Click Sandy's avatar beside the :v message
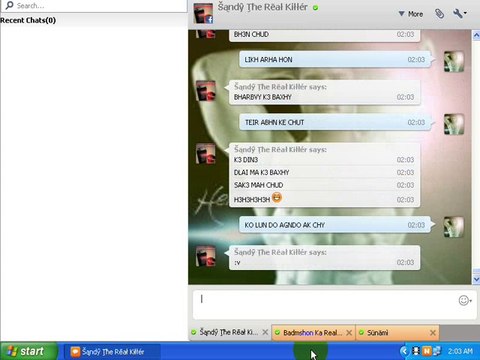The image size is (480, 360). (x=206, y=256)
